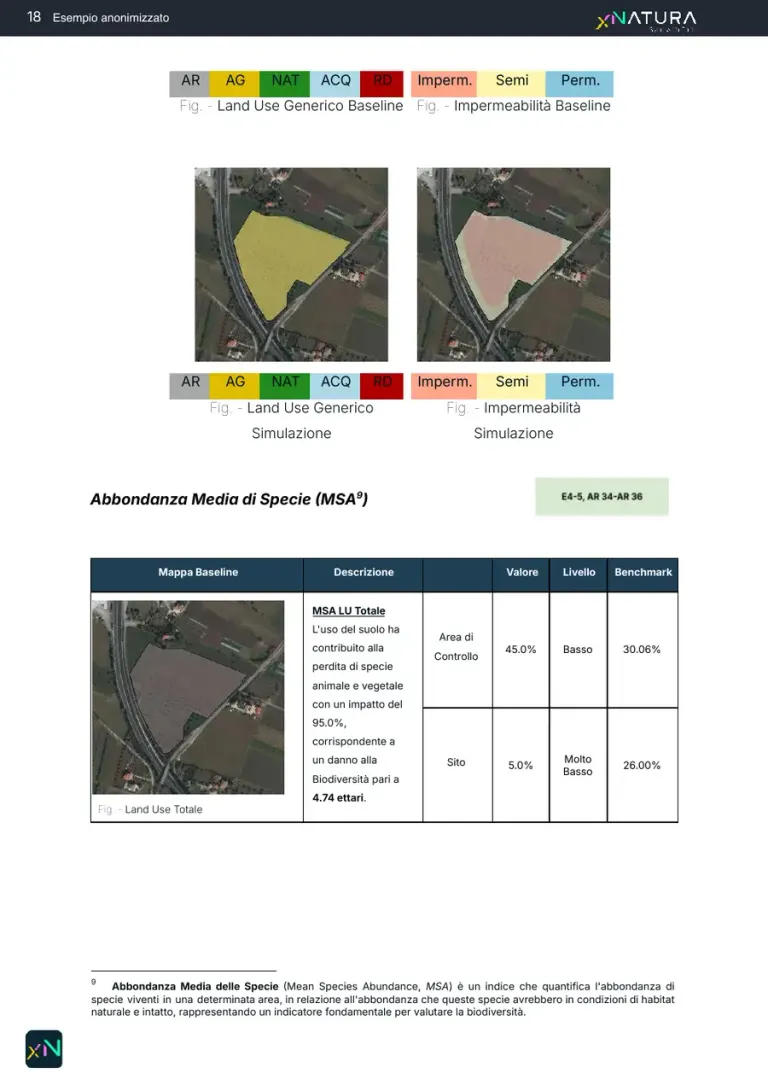Select the ACQ swatch above Land Use Generico Simulazione
The image size is (768, 1085).
tap(335, 385)
